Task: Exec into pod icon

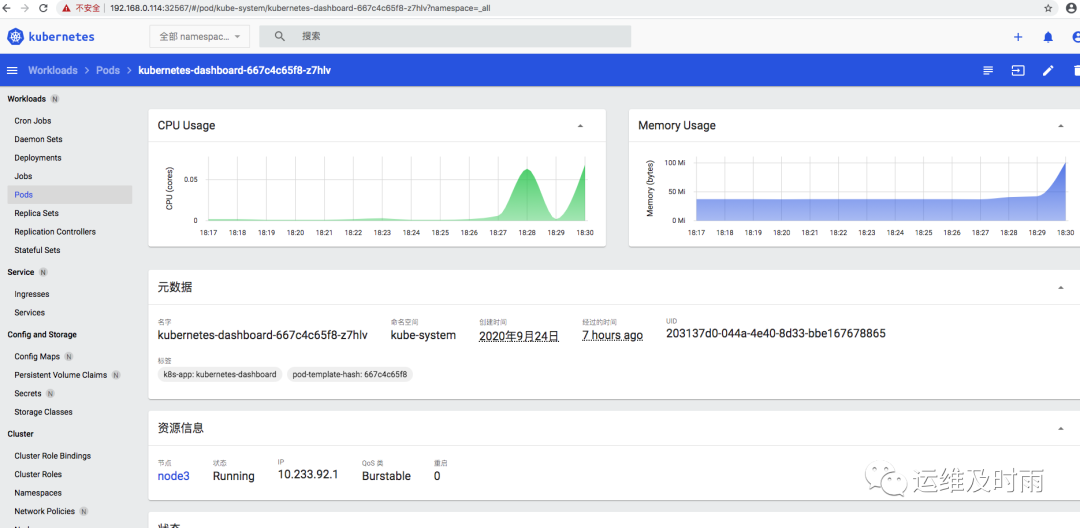Action: point(1018,70)
